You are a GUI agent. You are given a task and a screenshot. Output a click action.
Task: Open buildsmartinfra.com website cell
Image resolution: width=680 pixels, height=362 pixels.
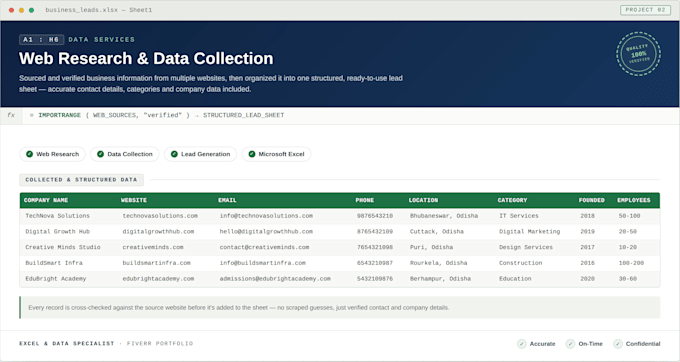157,263
